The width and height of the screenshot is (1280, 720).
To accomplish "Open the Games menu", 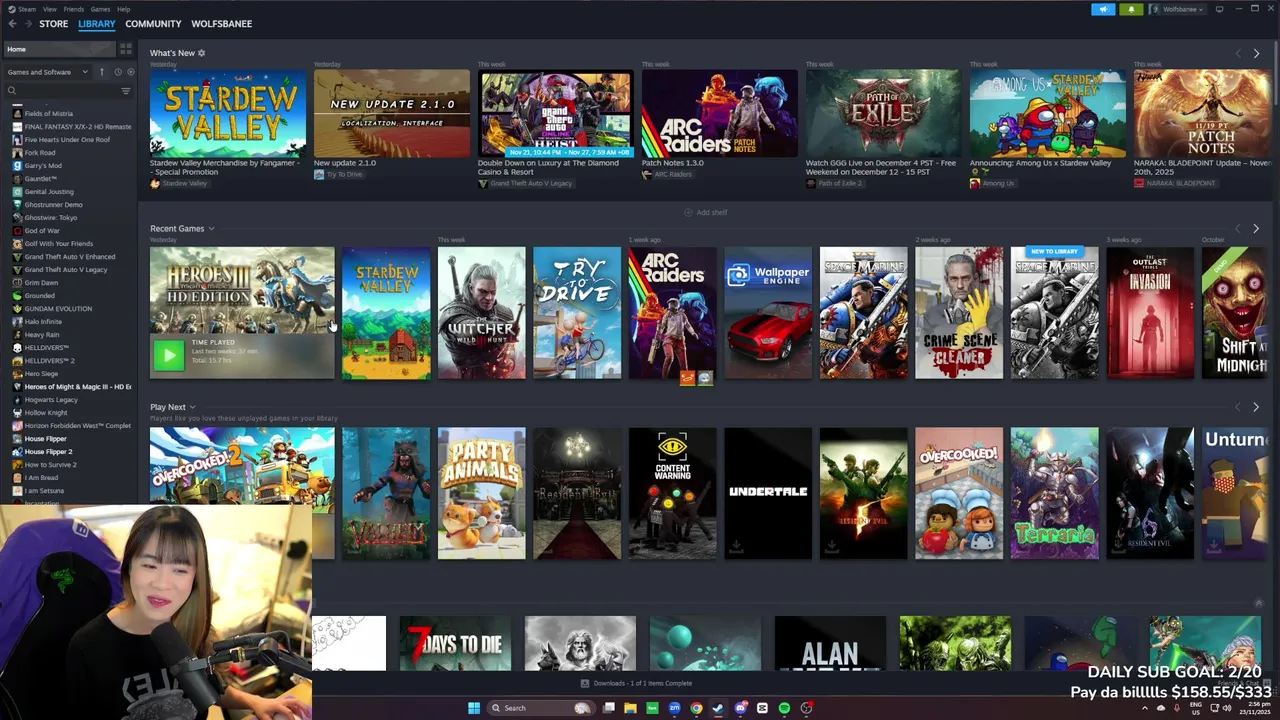I will (101, 9).
